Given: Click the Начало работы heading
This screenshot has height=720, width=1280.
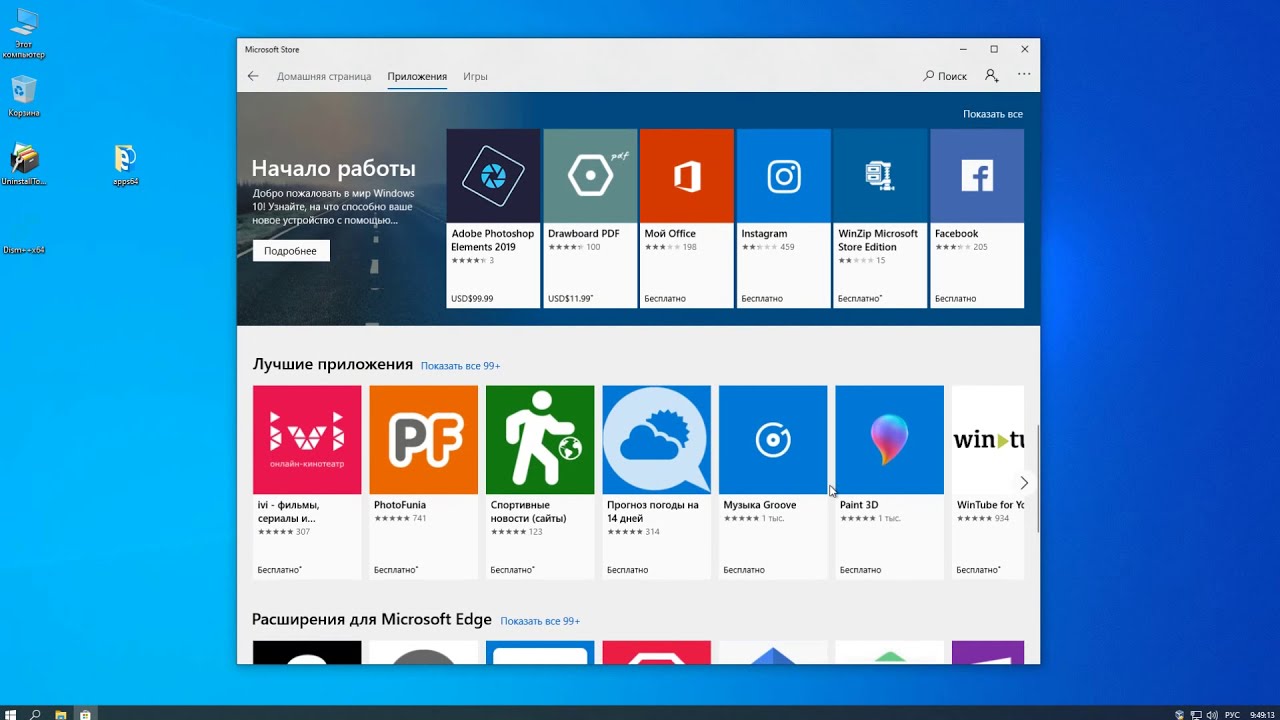Looking at the screenshot, I should click(x=333, y=168).
